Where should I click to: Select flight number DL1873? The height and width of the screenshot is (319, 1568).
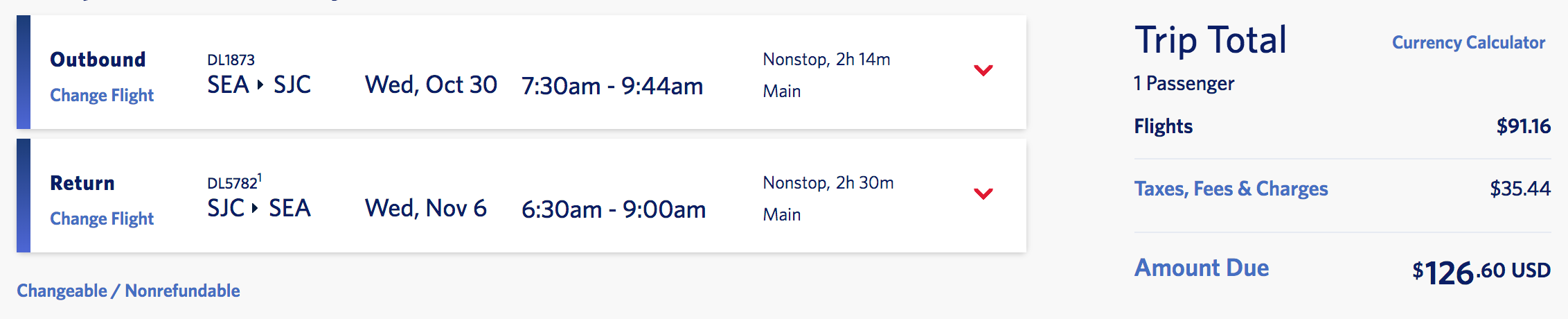tap(231, 60)
